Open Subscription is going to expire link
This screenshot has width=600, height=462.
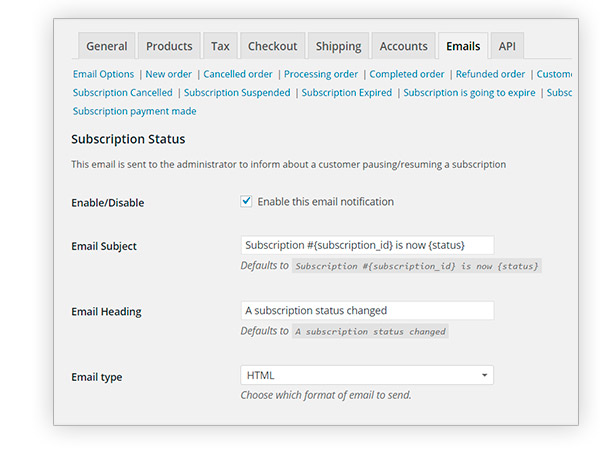click(469, 93)
